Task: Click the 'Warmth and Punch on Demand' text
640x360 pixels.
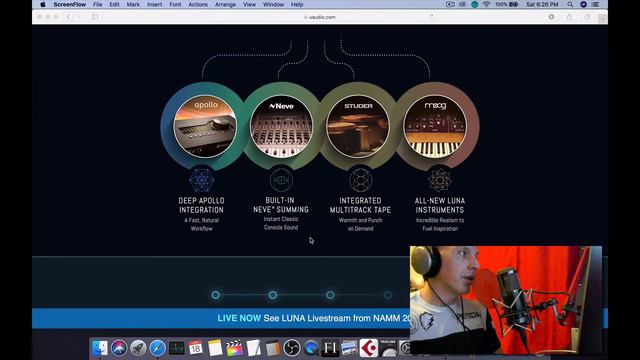Action: click(360, 224)
